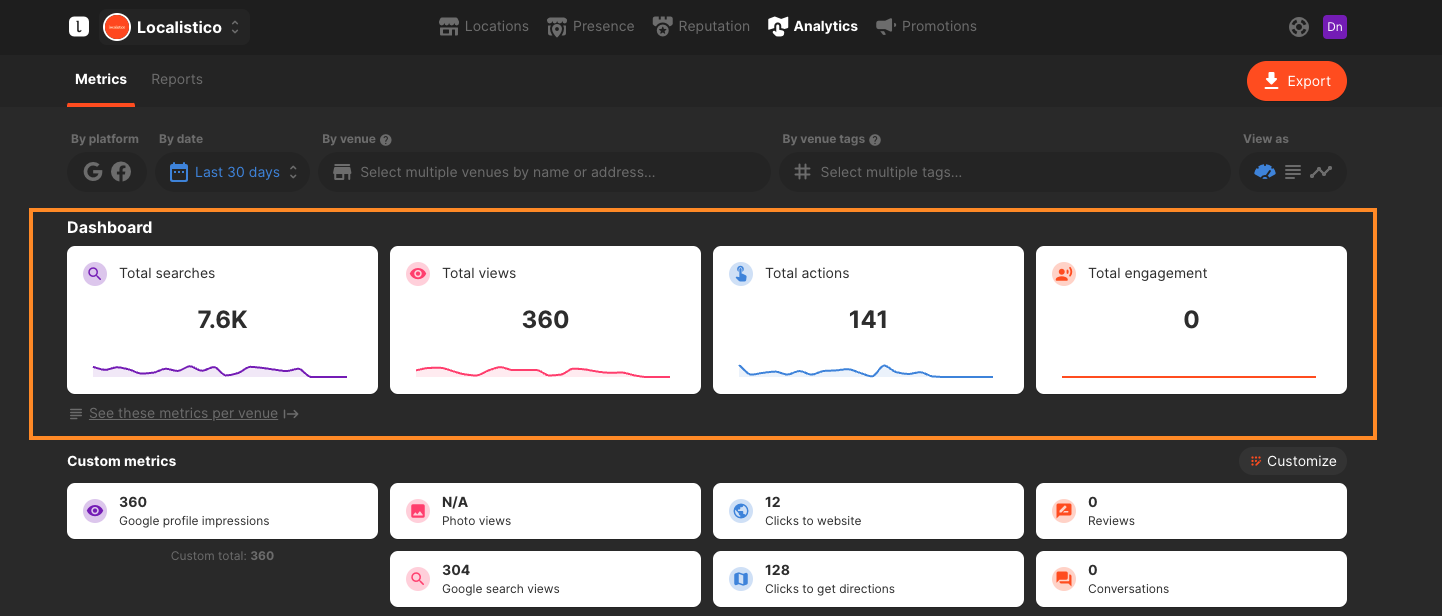Viewport: 1442px width, 616px height.
Task: Click the Total actions blue sparkline
Action: coord(866,371)
